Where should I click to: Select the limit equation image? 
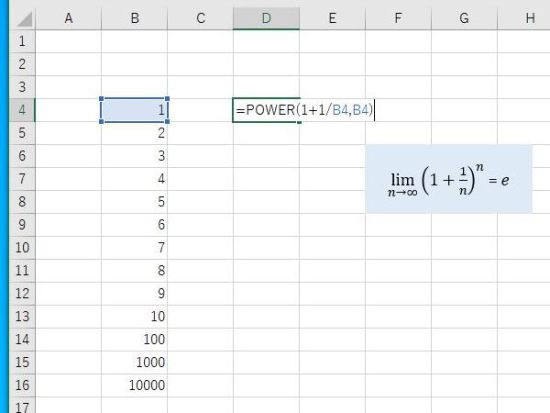tap(449, 179)
